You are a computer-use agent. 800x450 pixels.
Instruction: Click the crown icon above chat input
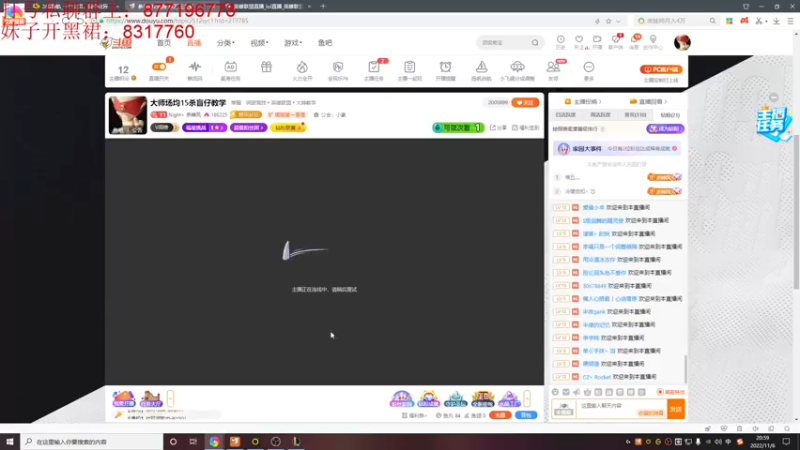(587, 392)
